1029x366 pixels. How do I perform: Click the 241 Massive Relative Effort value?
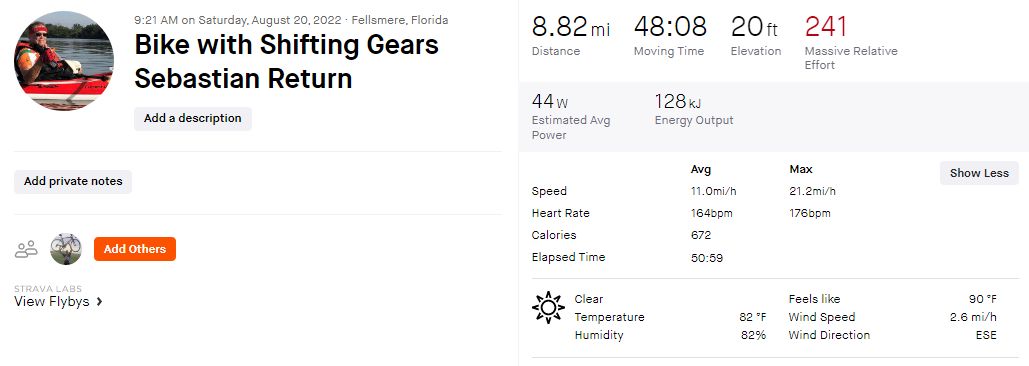826,27
